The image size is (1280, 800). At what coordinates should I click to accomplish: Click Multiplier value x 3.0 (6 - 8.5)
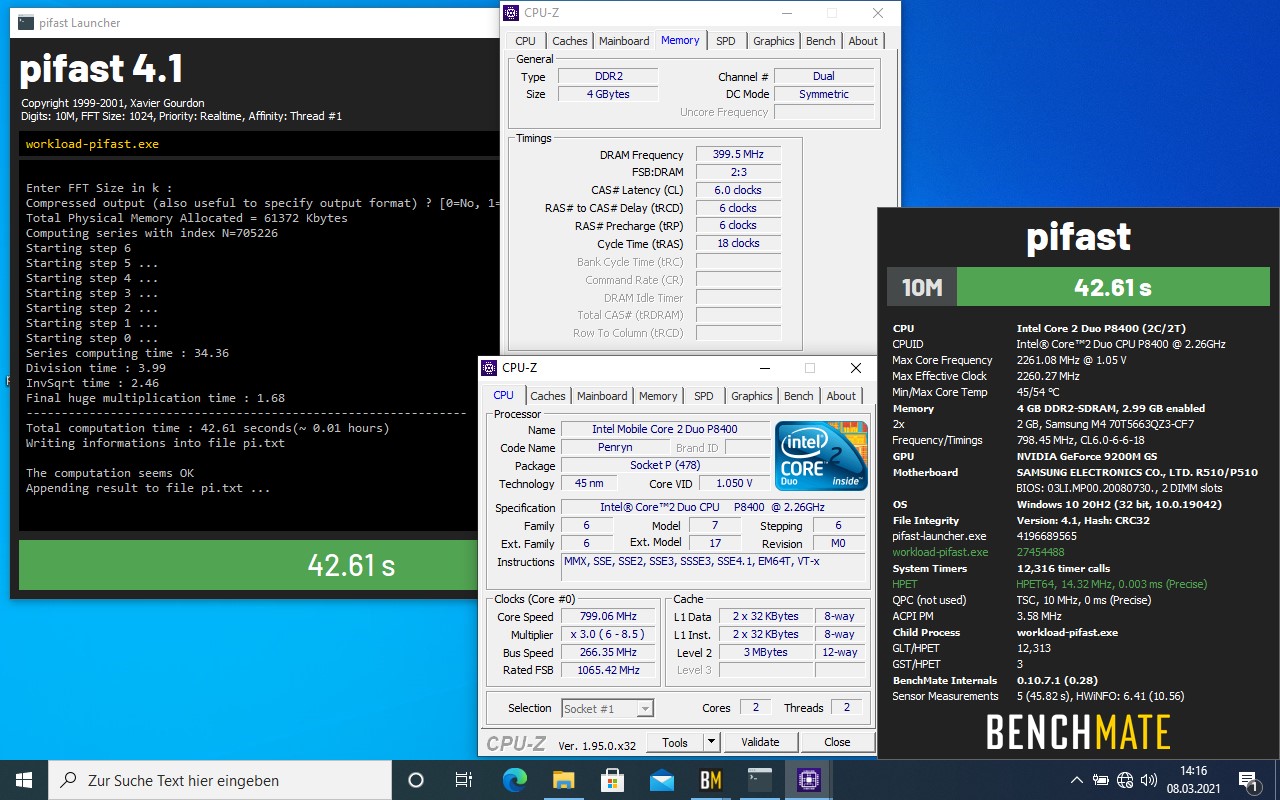click(x=609, y=635)
